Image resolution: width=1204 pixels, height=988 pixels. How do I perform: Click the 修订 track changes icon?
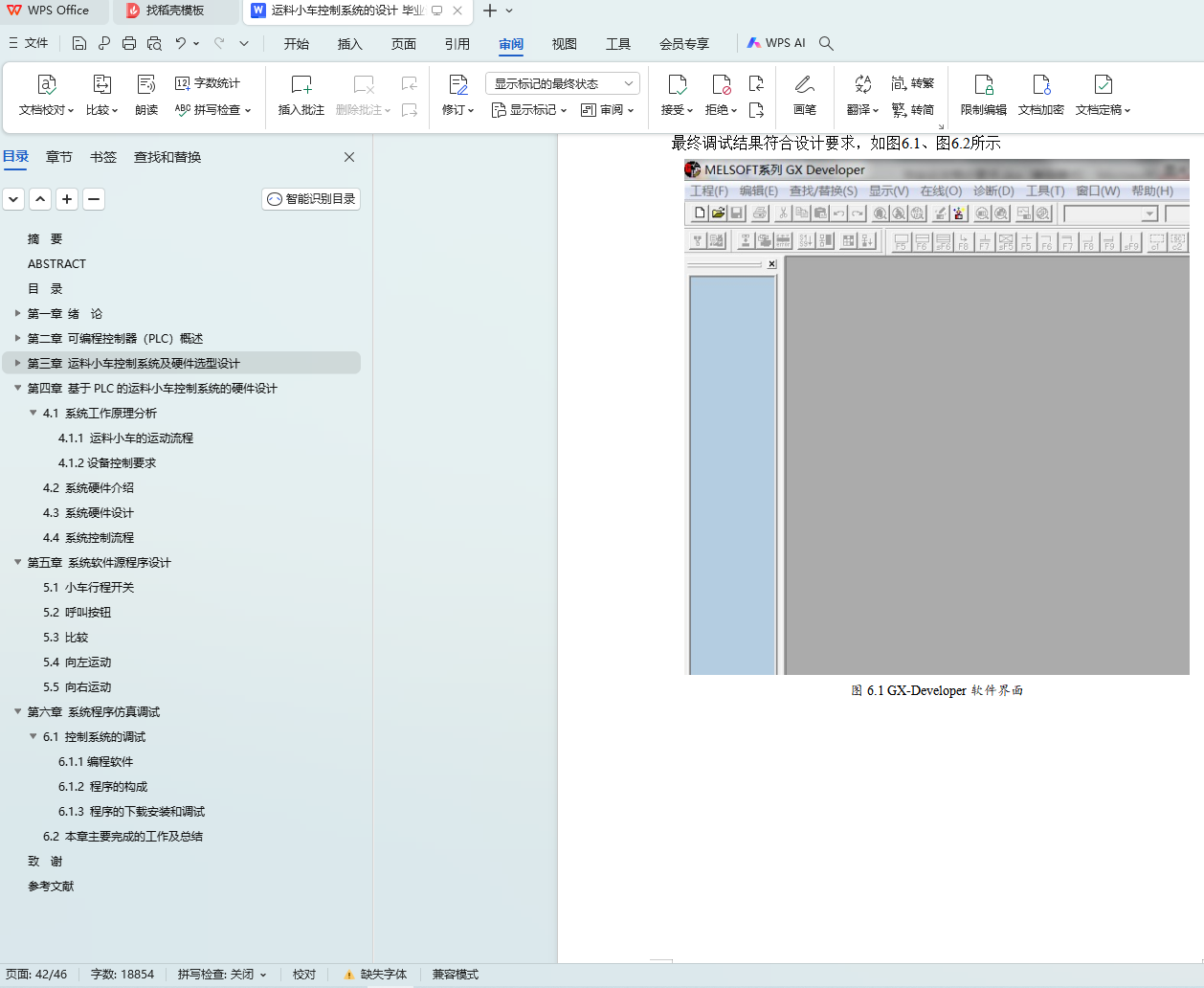pyautogui.click(x=458, y=84)
